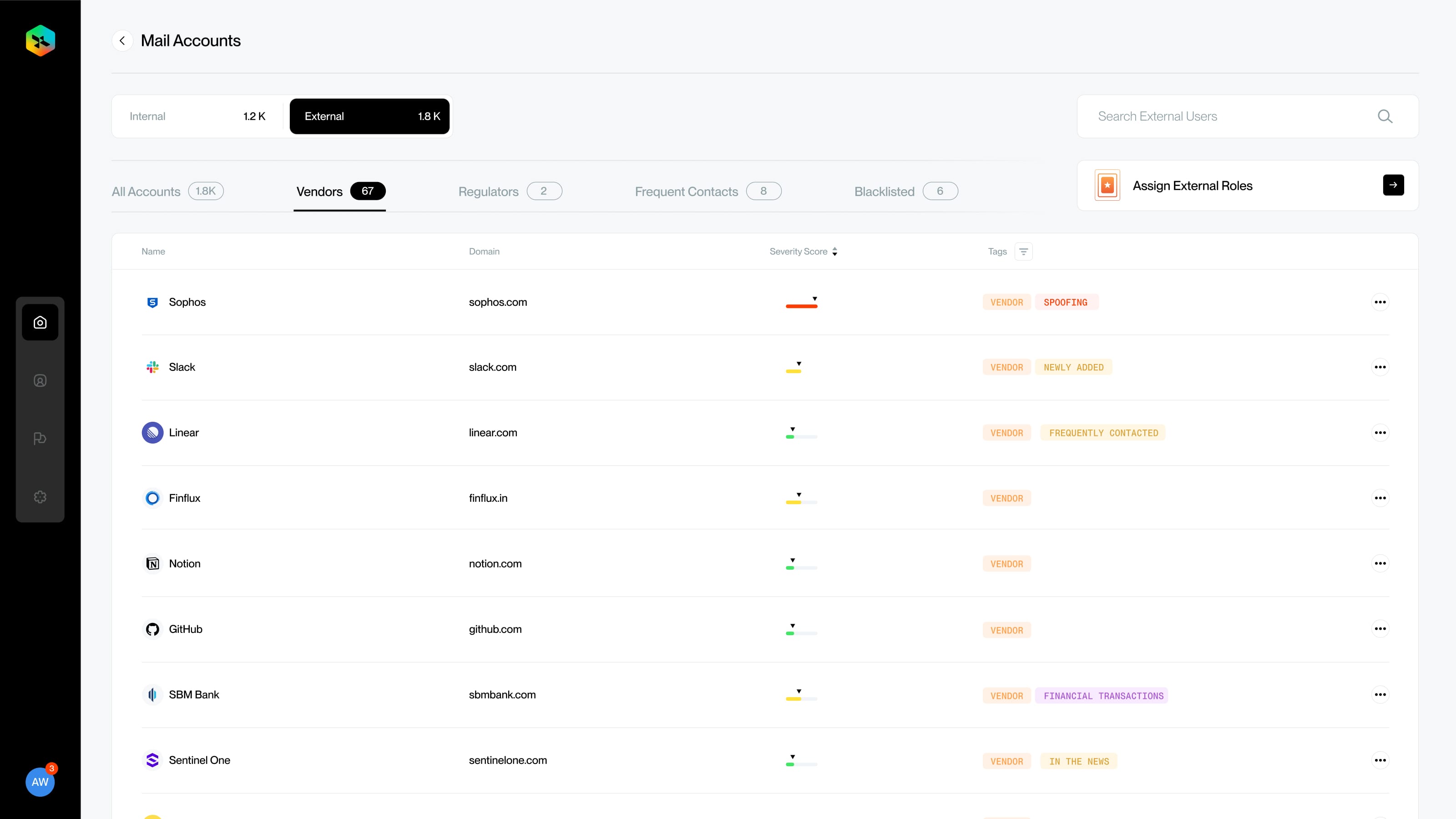Click the VENDOR tag on Notion row
The width and height of the screenshot is (1456, 819).
pyautogui.click(x=1006, y=564)
